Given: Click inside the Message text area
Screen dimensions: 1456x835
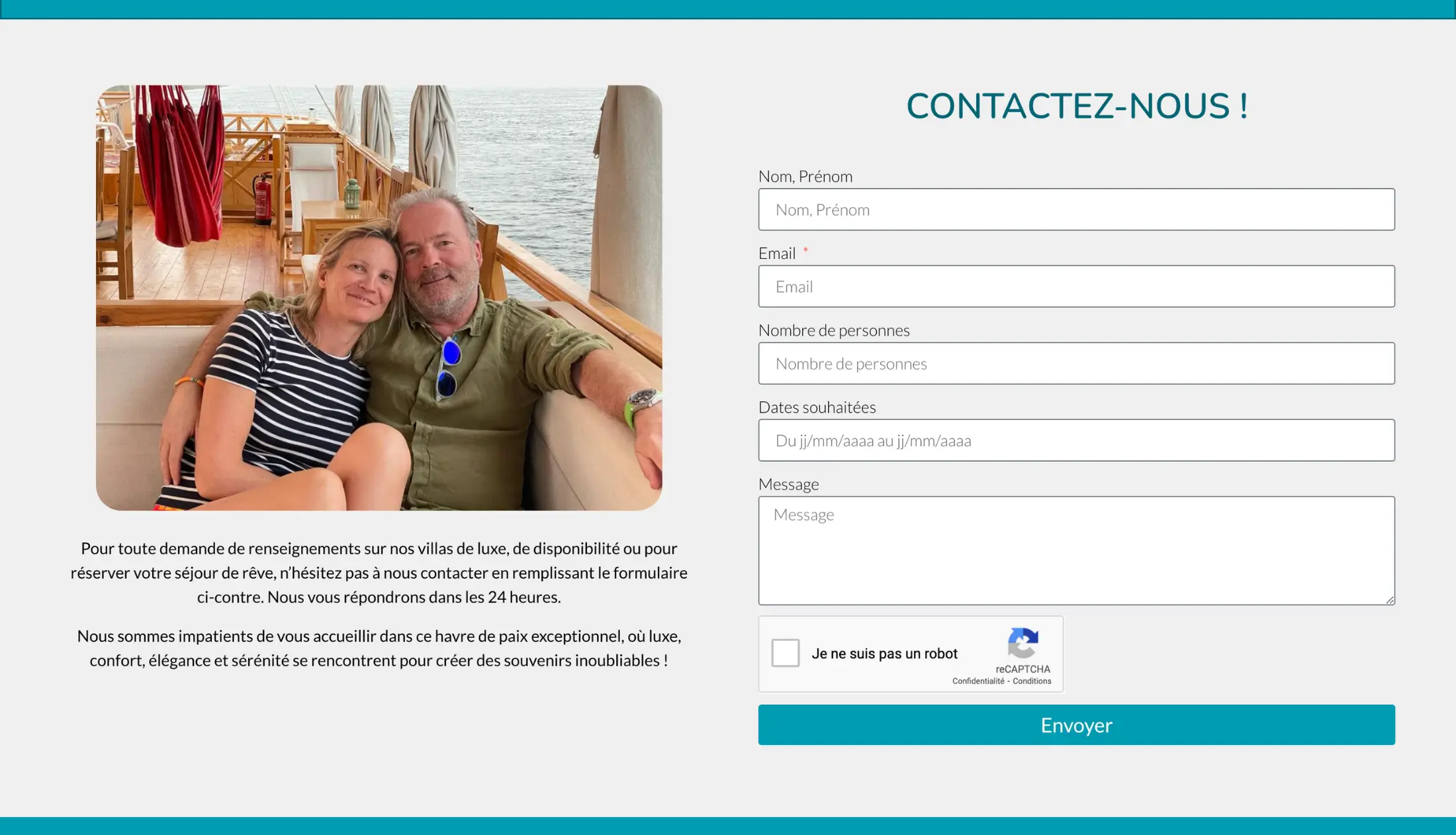Looking at the screenshot, I should (1076, 551).
